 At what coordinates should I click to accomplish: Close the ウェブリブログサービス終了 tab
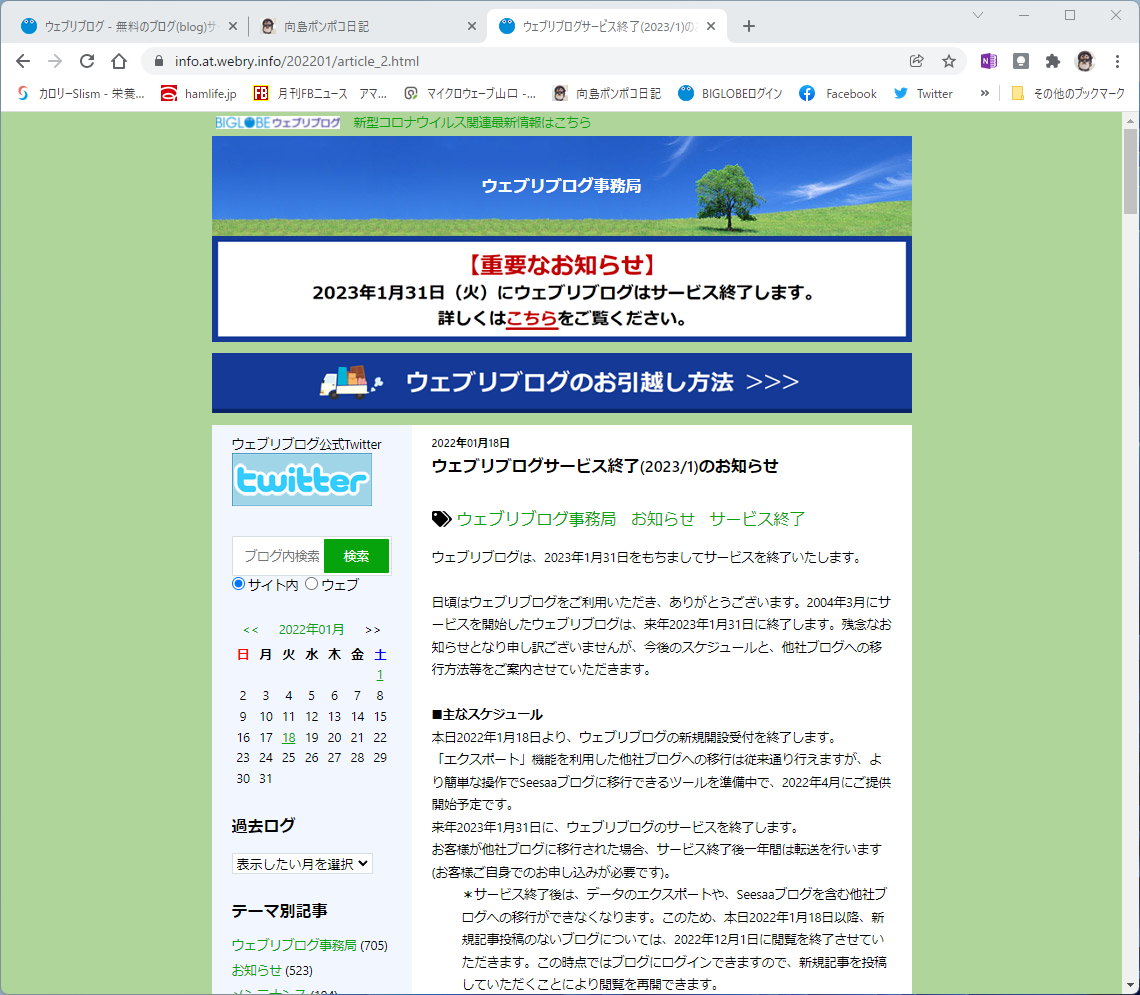tap(711, 26)
